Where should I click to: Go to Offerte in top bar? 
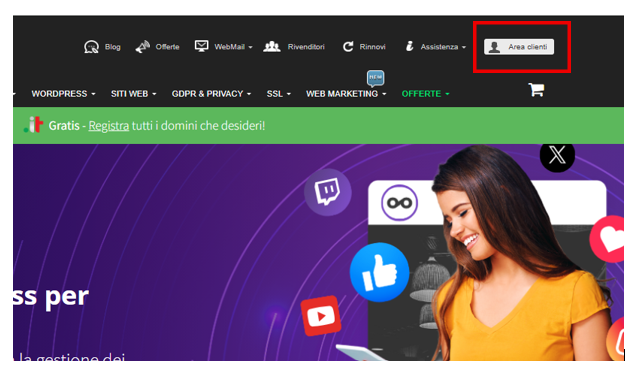tap(167, 47)
